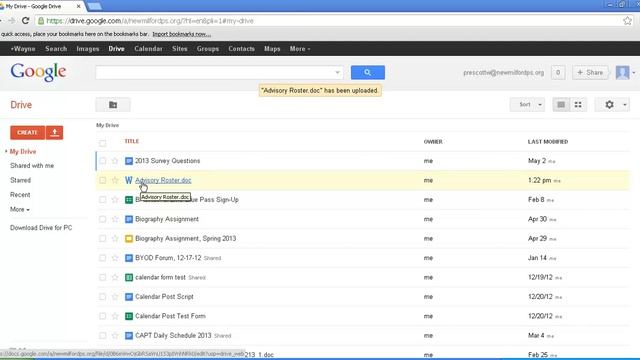
Task: Select the My Drive - Google Drive tab
Action: point(41,6)
